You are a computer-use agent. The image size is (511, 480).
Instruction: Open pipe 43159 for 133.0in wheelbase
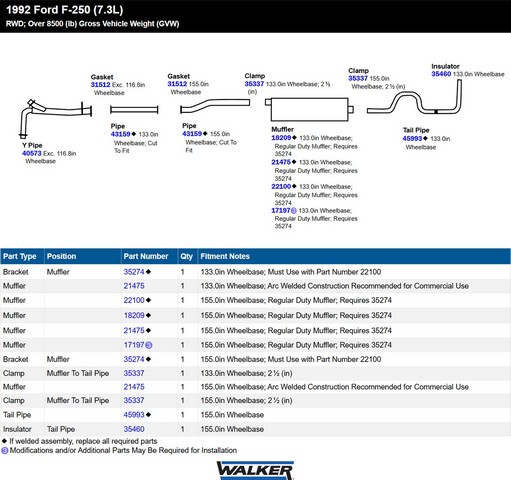click(x=120, y=134)
